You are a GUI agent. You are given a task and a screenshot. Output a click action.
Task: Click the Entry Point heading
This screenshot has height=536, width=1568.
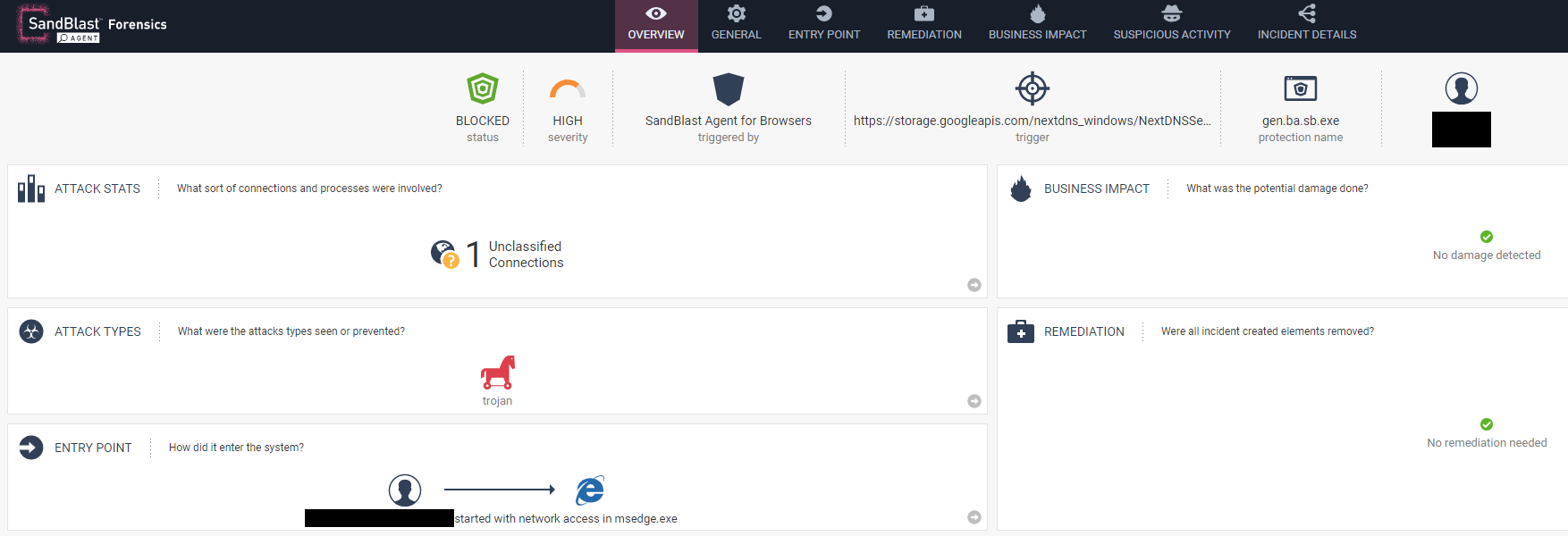pos(93,448)
